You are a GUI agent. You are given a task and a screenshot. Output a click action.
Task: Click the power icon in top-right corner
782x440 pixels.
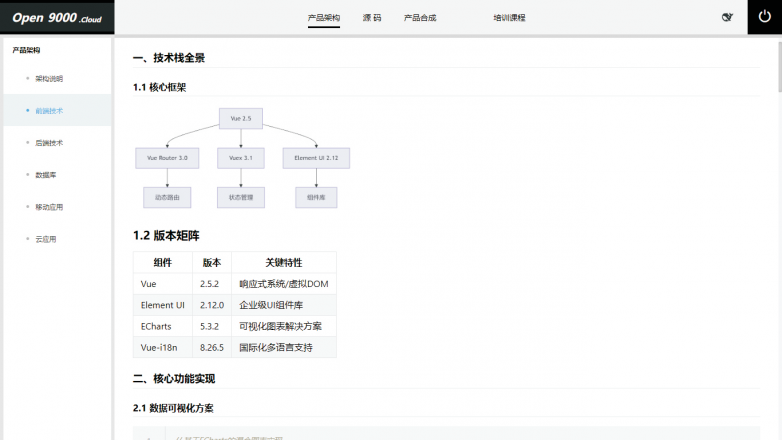click(765, 17)
